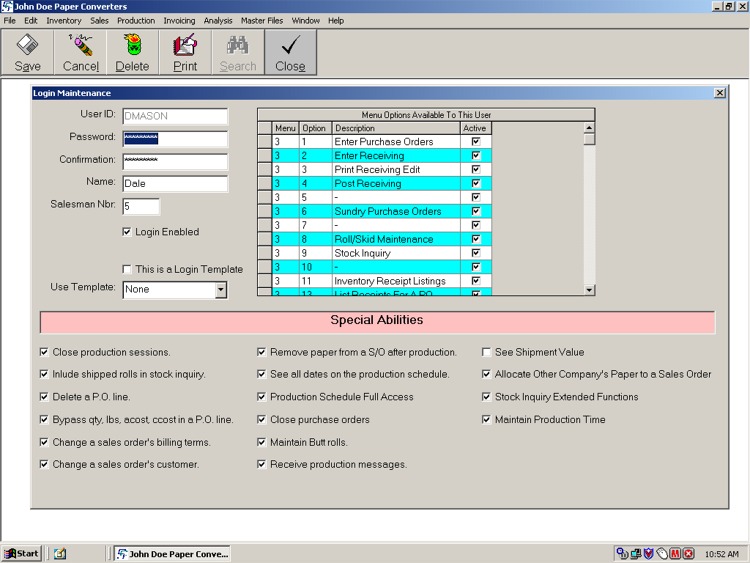The image size is (750, 563).
Task: Click in the Name field containing Dale
Action: tap(175, 184)
